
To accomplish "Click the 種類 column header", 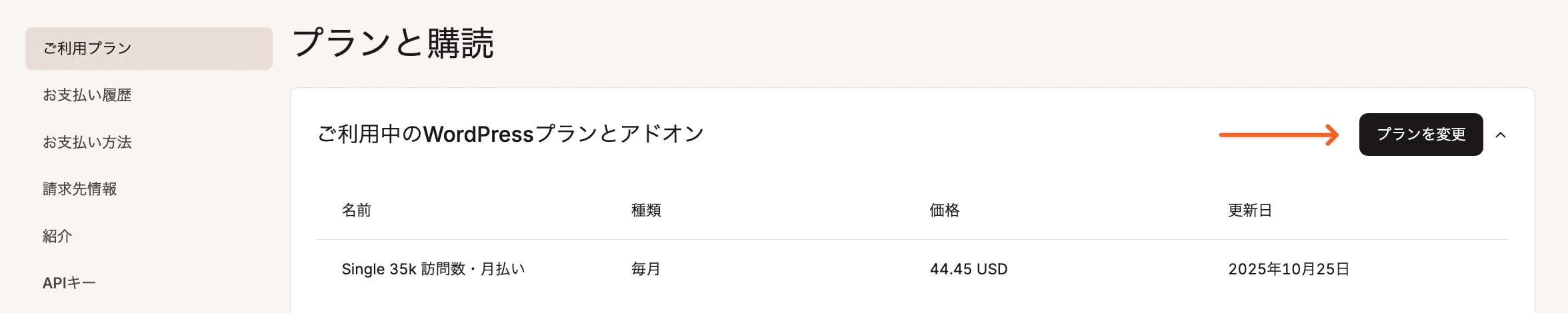I will point(646,210).
